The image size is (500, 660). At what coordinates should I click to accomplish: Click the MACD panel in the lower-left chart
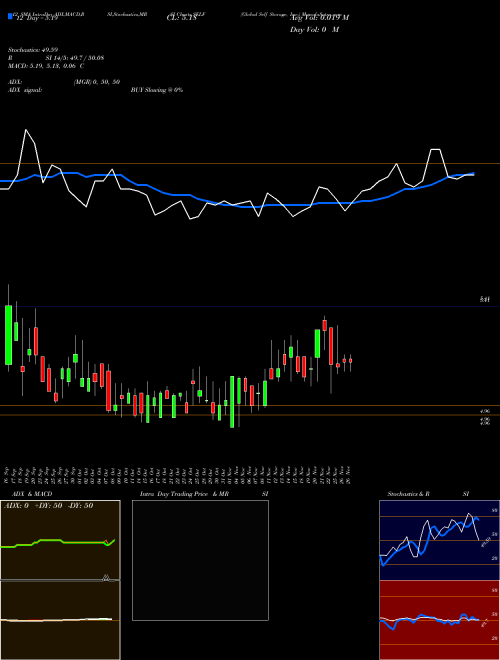pos(60,620)
